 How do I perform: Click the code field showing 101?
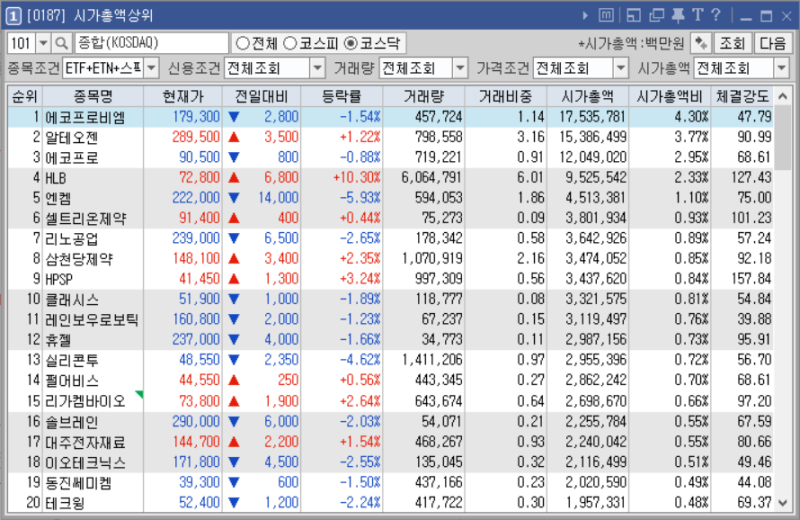(21, 43)
